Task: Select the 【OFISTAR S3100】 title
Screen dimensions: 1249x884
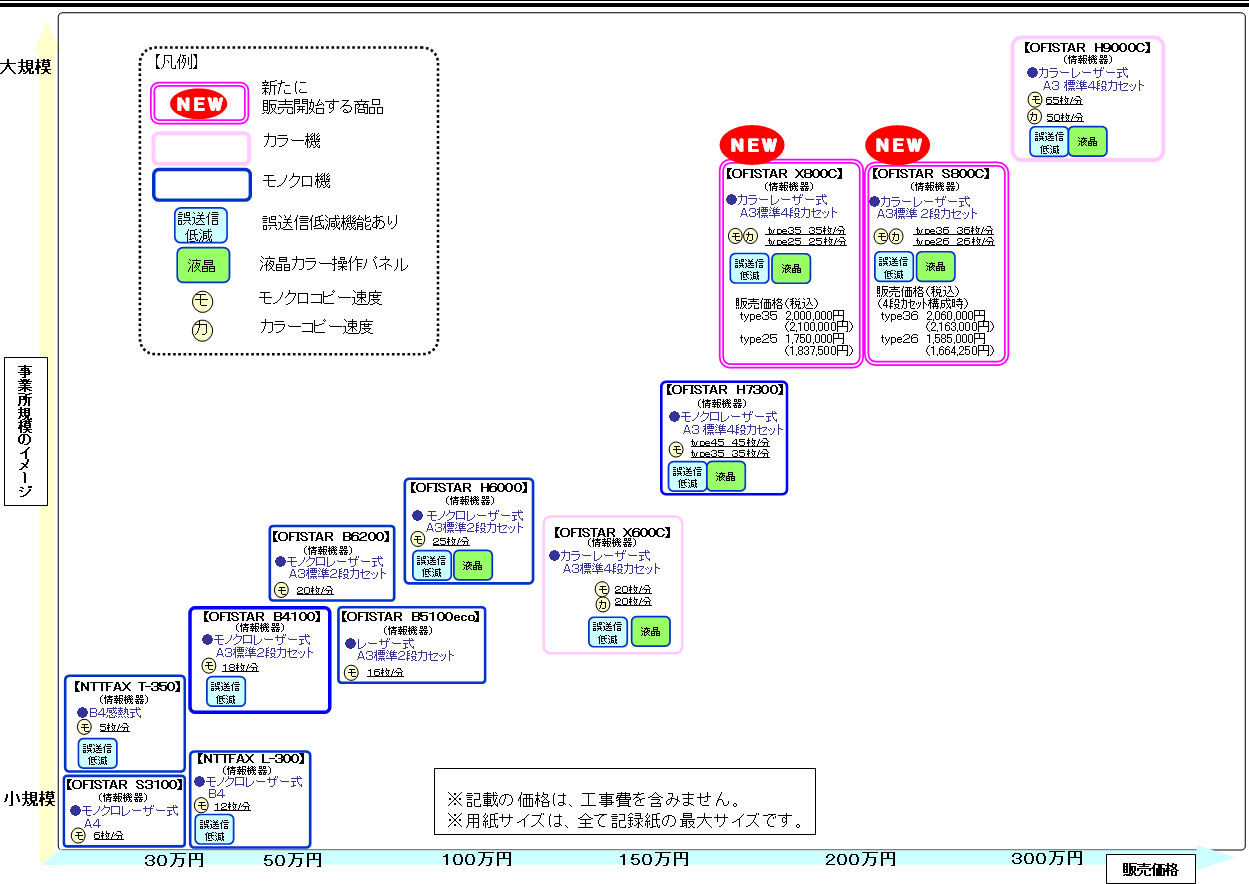Action: coord(125,784)
